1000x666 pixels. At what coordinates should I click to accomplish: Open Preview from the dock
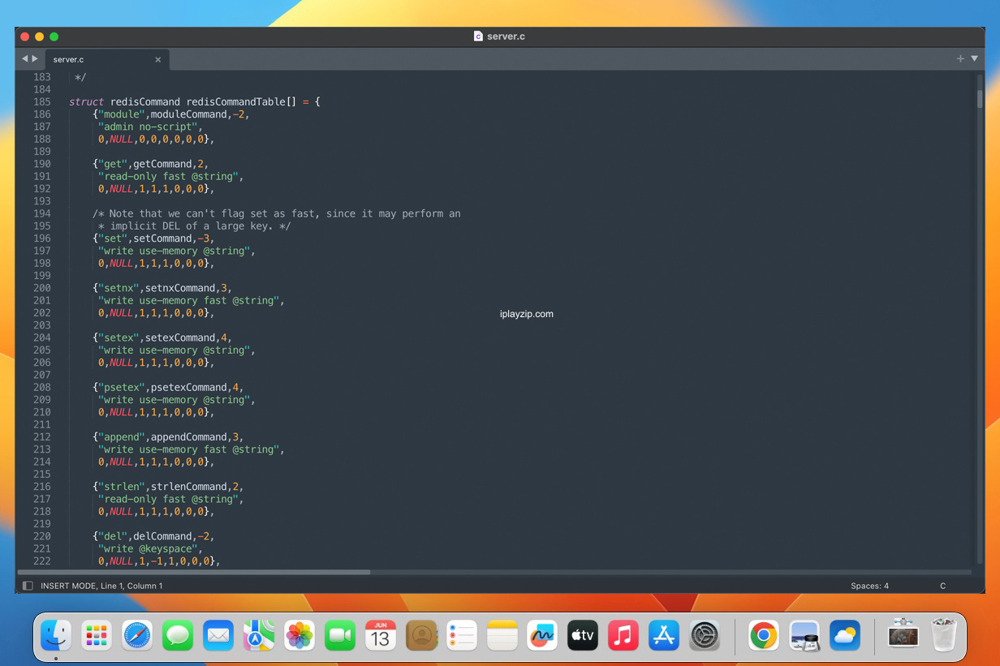804,635
